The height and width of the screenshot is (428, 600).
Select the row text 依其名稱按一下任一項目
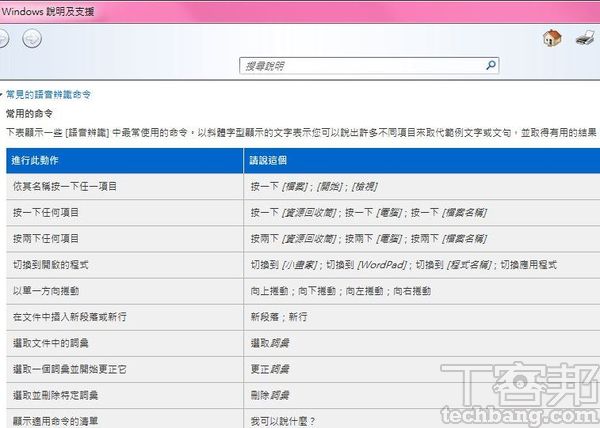point(65,186)
